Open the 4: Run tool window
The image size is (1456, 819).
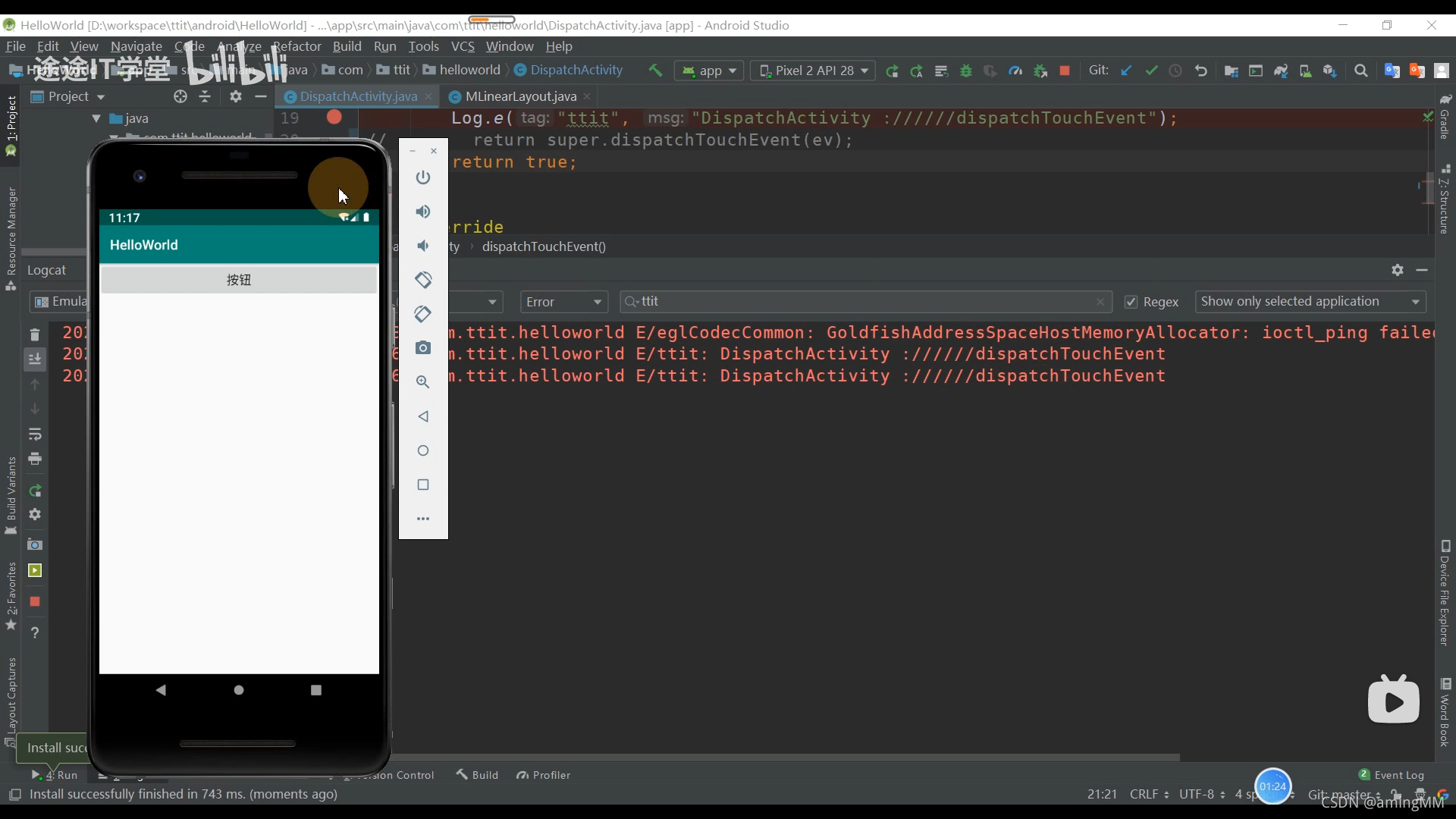click(55, 775)
